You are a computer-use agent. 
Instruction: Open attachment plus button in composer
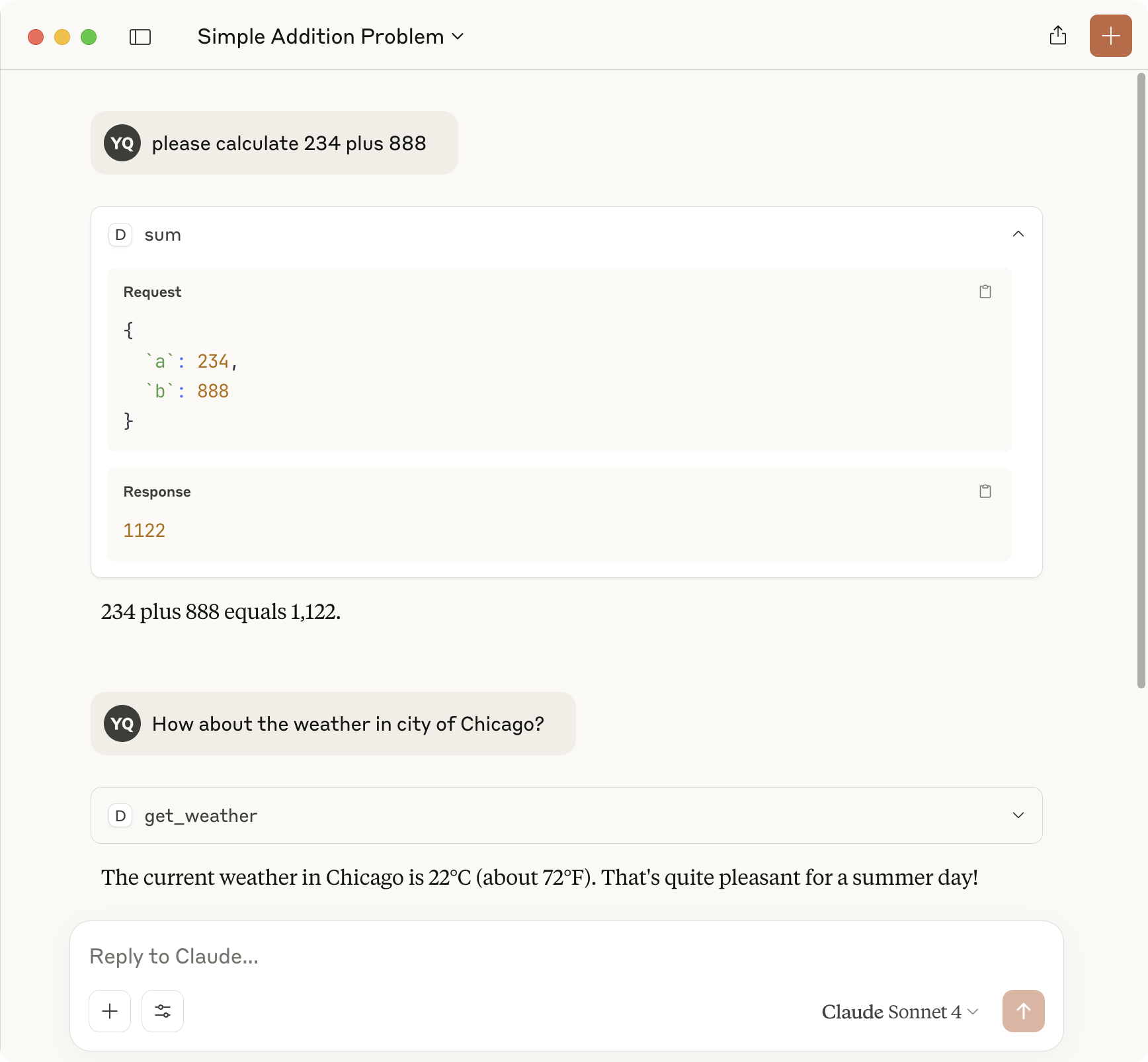tap(110, 1010)
